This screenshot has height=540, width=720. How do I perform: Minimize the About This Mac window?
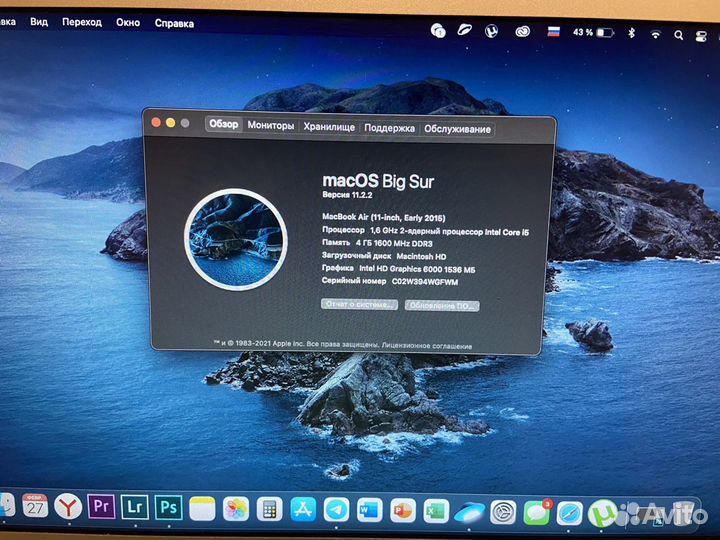(170, 123)
